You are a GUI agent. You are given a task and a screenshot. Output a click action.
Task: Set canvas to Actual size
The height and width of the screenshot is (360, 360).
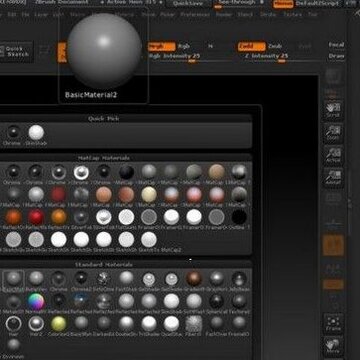click(x=333, y=155)
